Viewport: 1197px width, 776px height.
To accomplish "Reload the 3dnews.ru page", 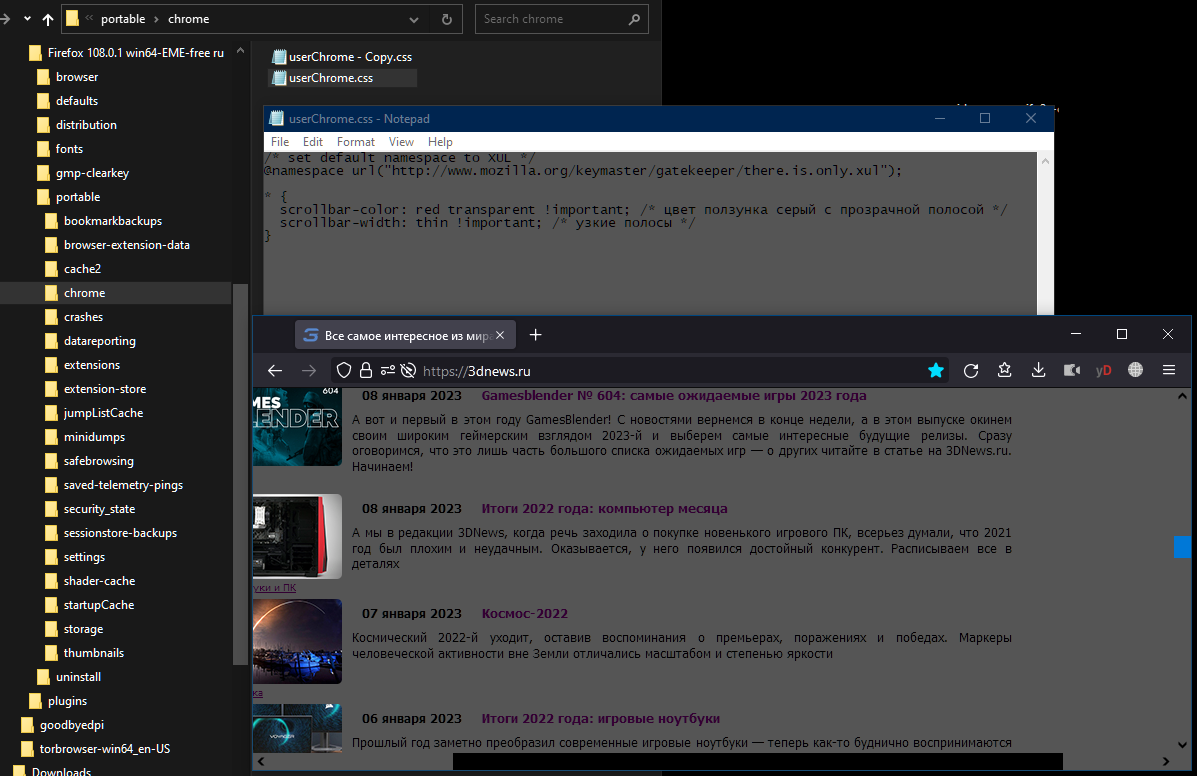I will click(x=971, y=371).
